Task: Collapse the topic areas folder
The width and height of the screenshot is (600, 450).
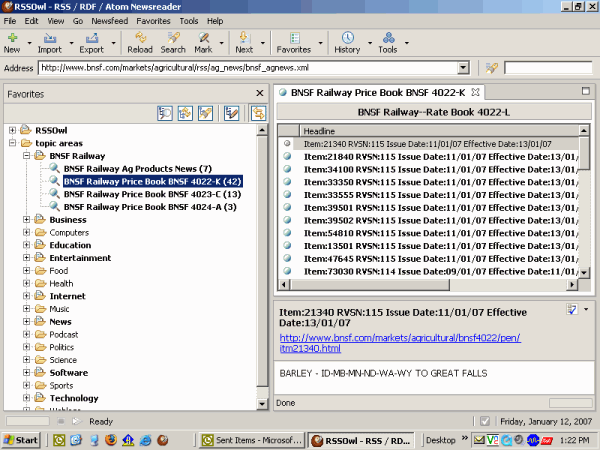Action: 12,143
